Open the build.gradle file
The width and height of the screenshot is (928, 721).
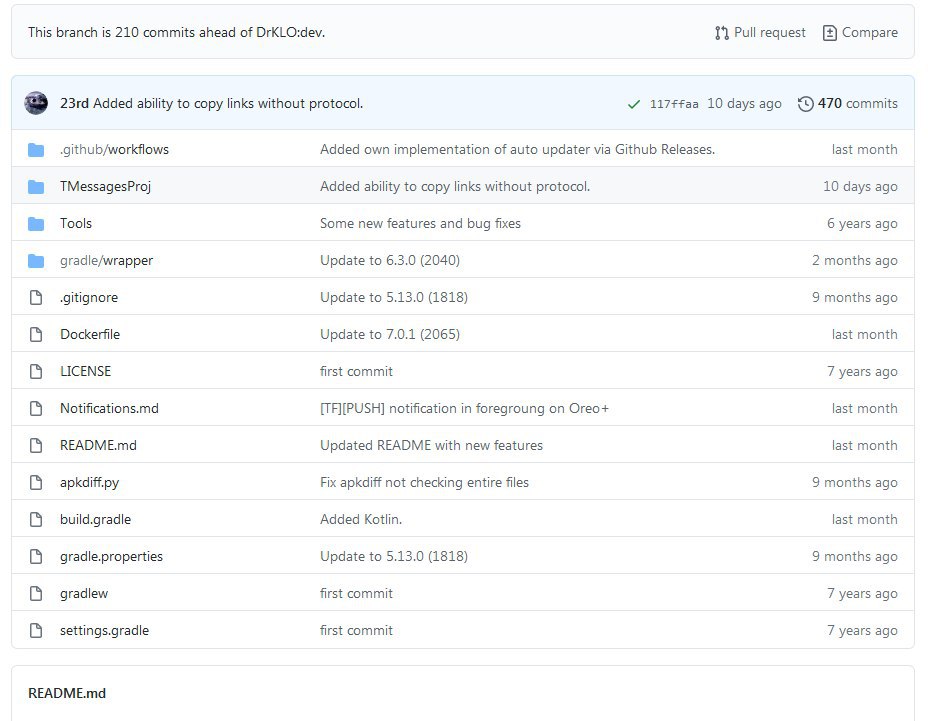coord(95,520)
